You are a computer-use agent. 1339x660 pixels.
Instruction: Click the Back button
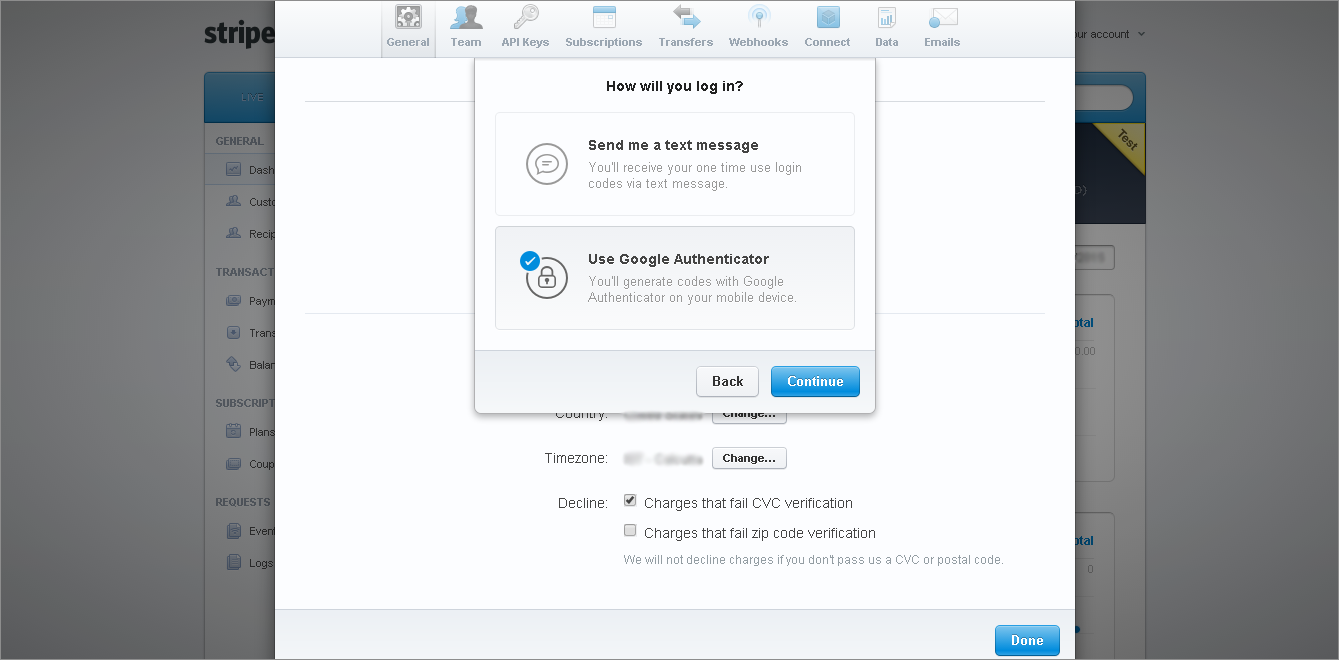tap(728, 381)
